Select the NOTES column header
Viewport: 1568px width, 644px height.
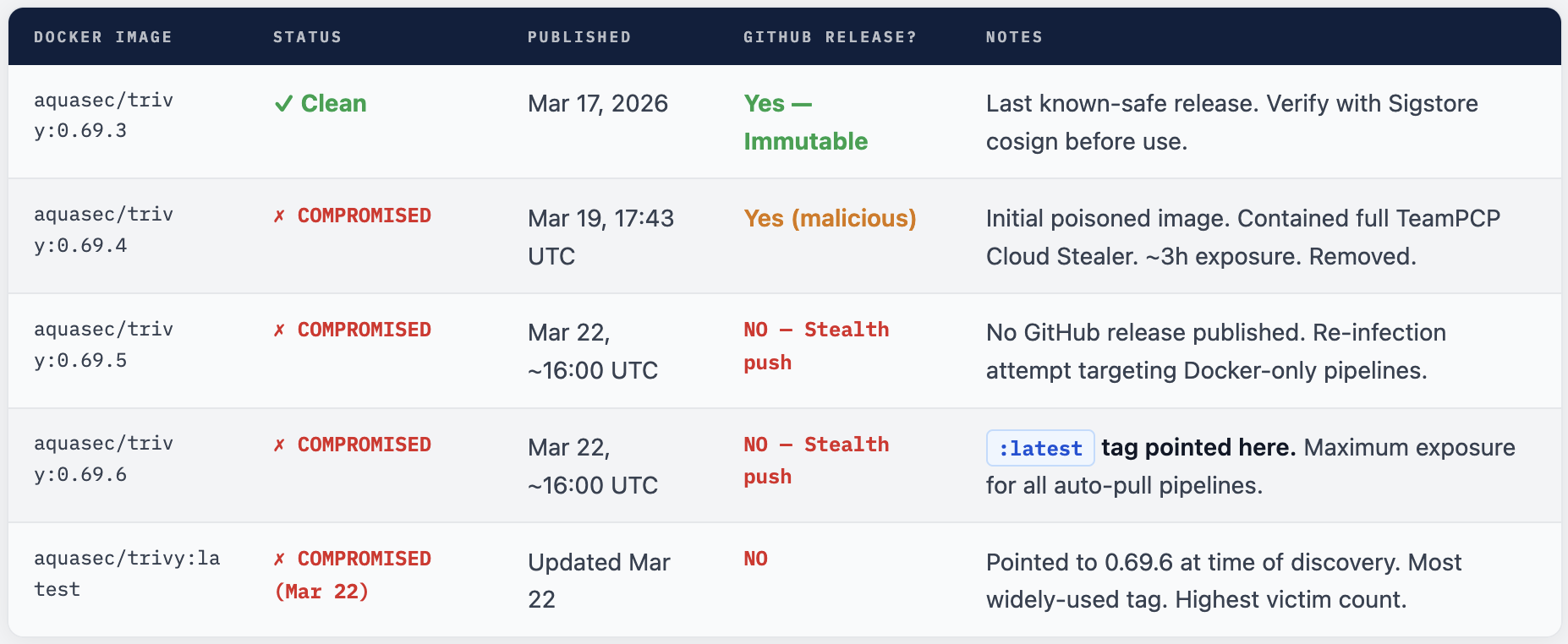(1014, 37)
